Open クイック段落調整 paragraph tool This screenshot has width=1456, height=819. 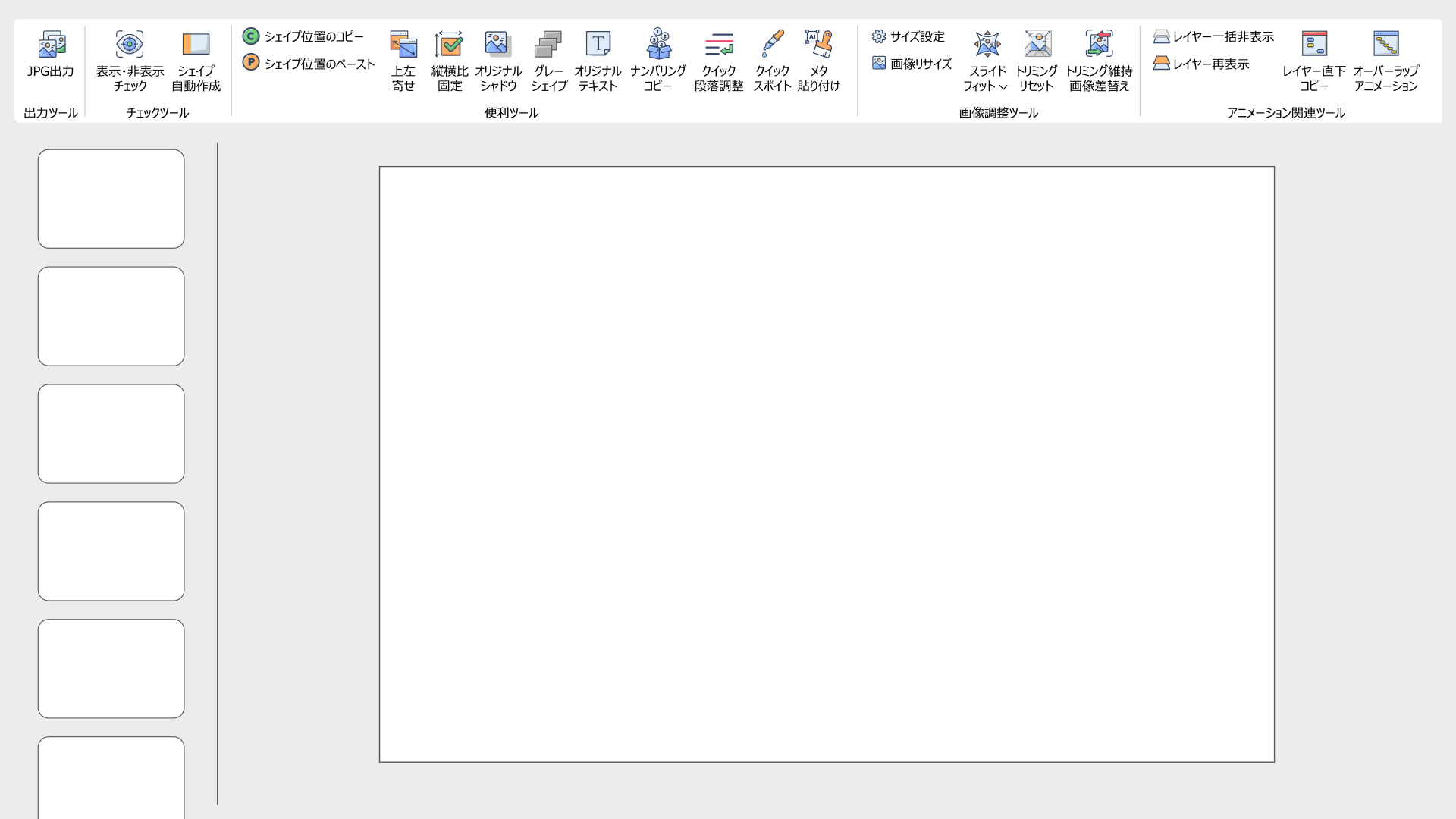[x=718, y=45]
